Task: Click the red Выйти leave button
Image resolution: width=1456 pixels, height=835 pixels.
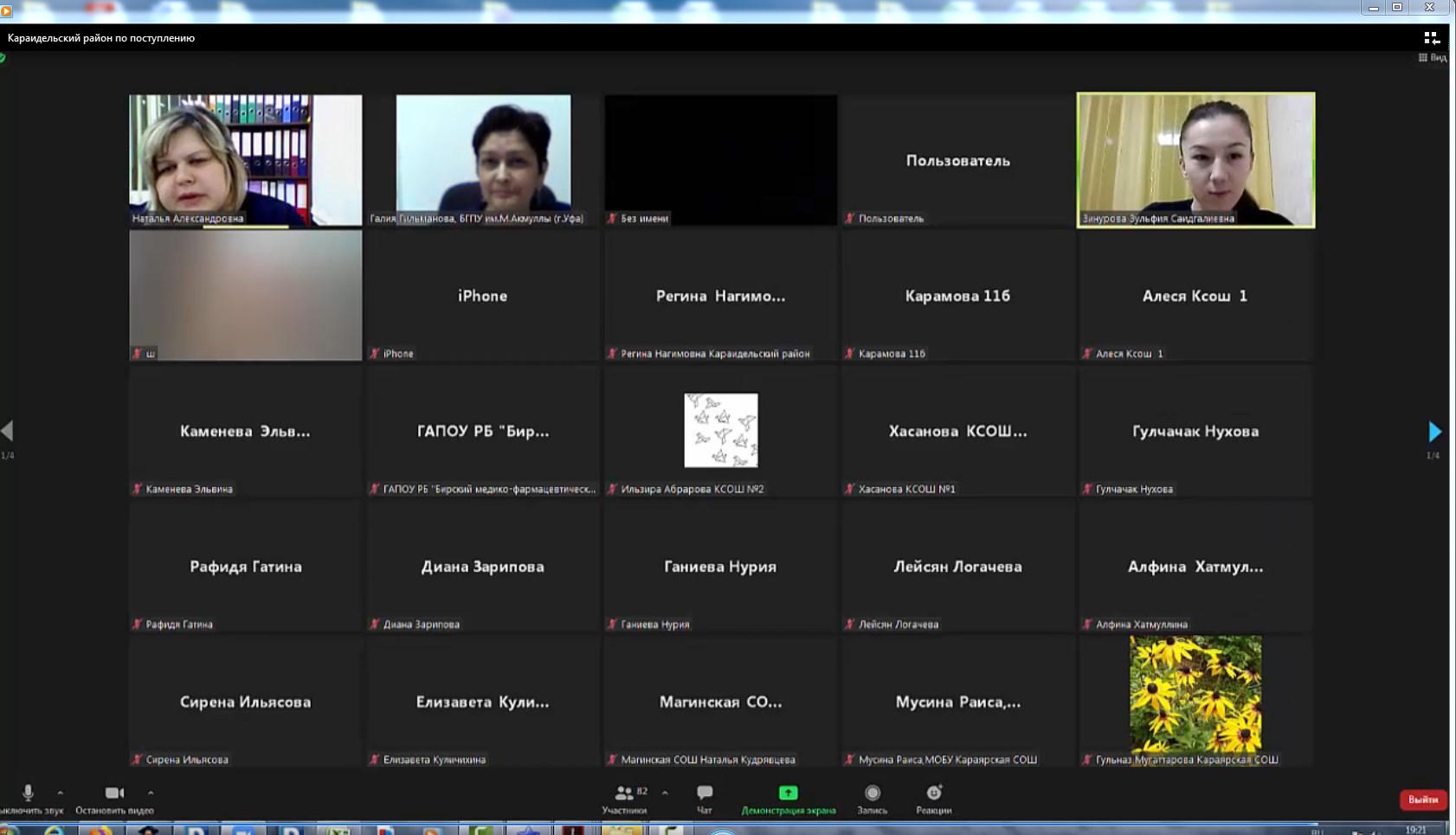Action: 1422,800
